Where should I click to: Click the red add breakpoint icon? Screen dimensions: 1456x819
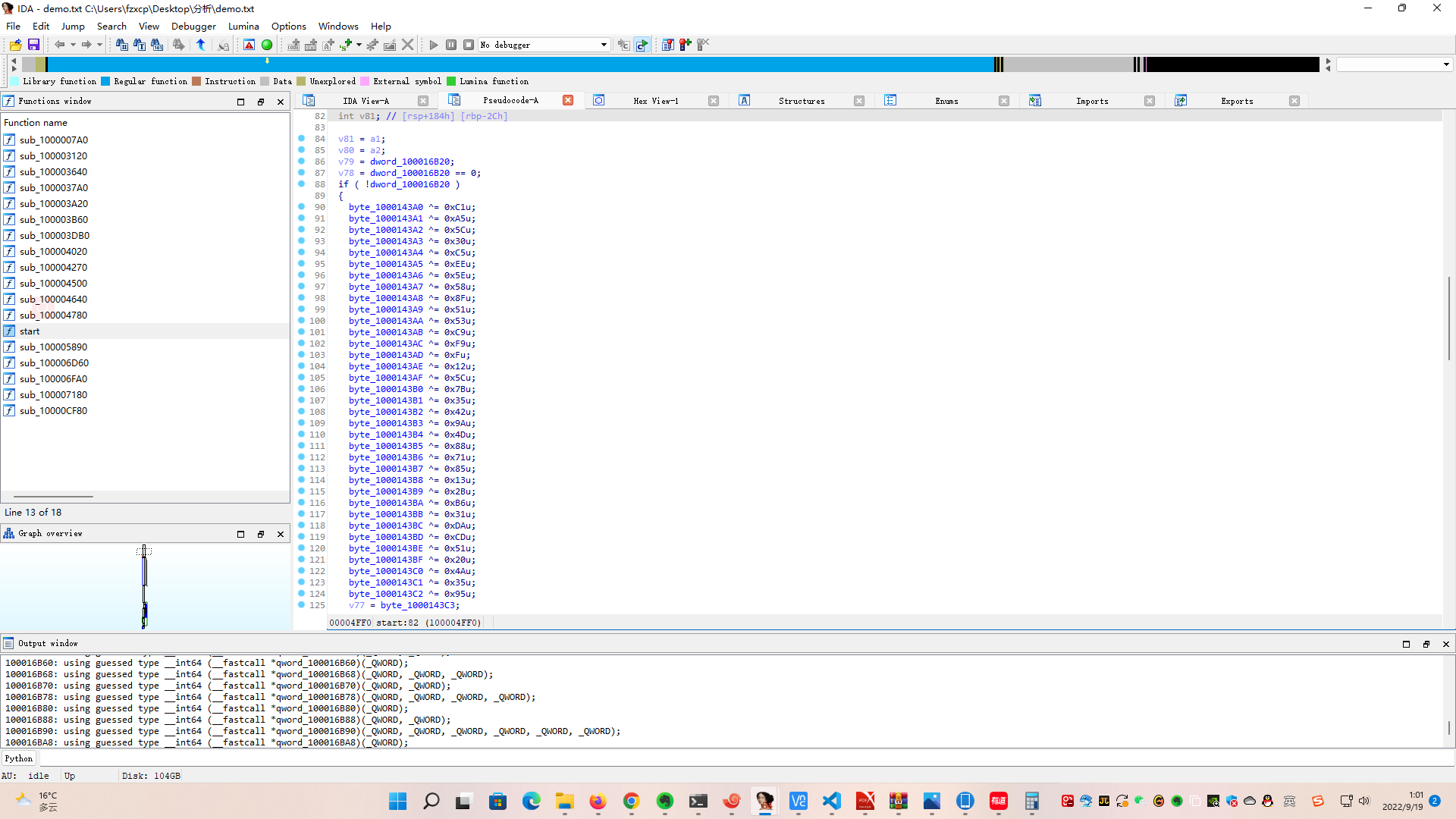[x=686, y=45]
